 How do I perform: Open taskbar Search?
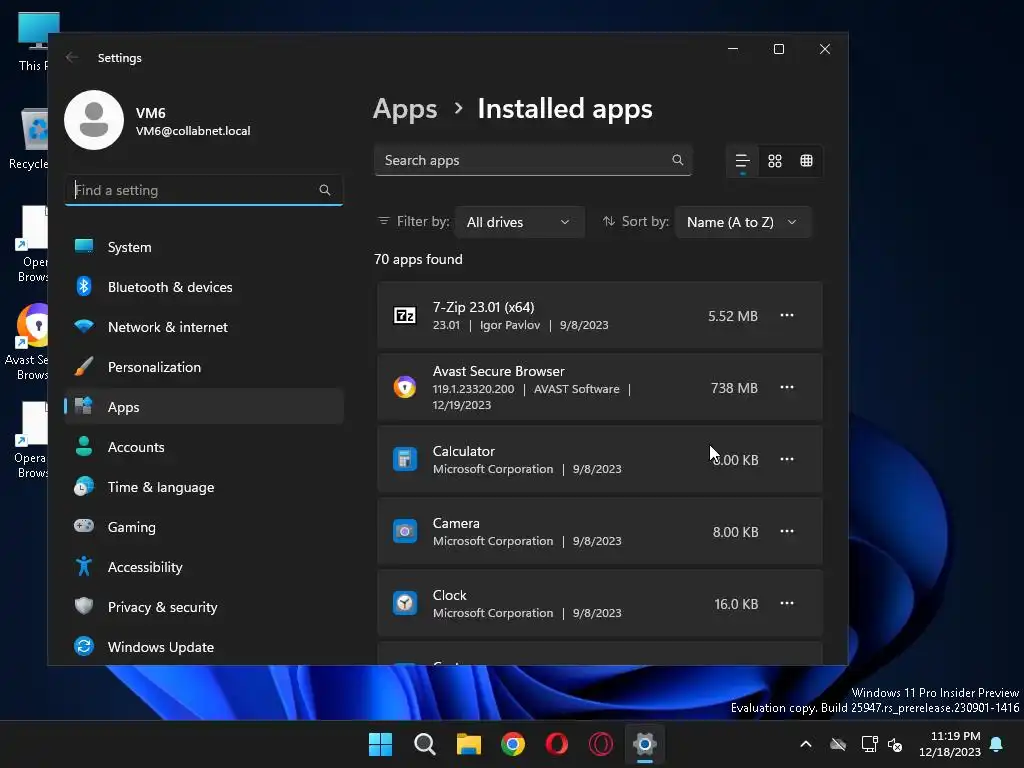pos(424,744)
